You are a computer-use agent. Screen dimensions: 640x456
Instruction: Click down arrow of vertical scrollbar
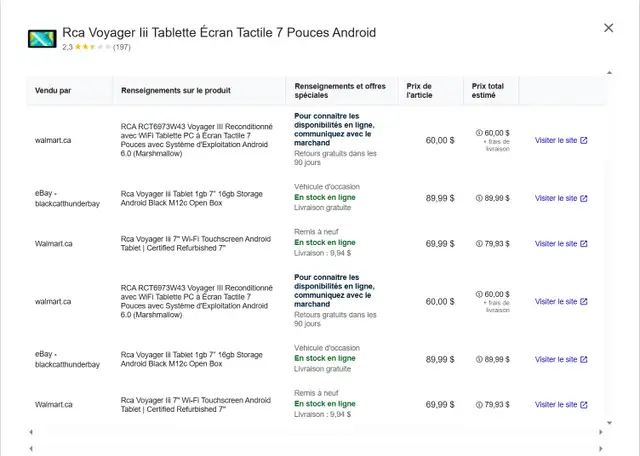coord(609,423)
